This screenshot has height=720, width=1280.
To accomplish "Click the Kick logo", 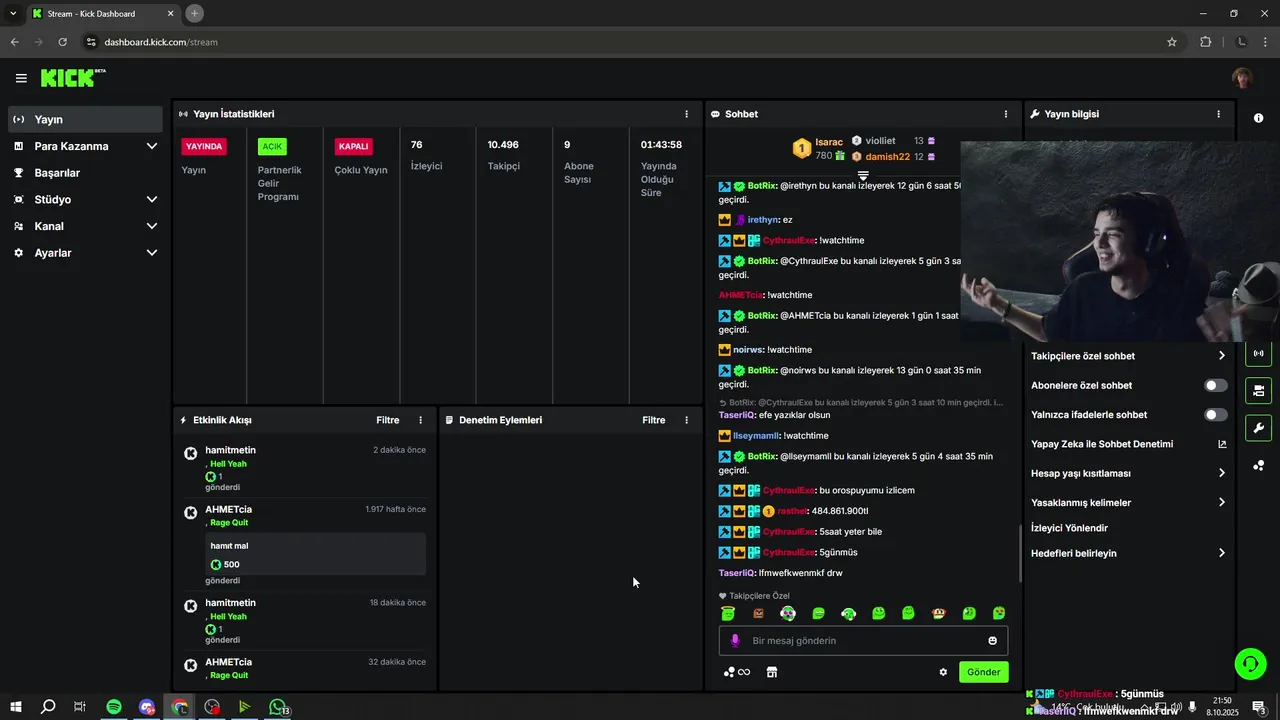I will click(73, 78).
